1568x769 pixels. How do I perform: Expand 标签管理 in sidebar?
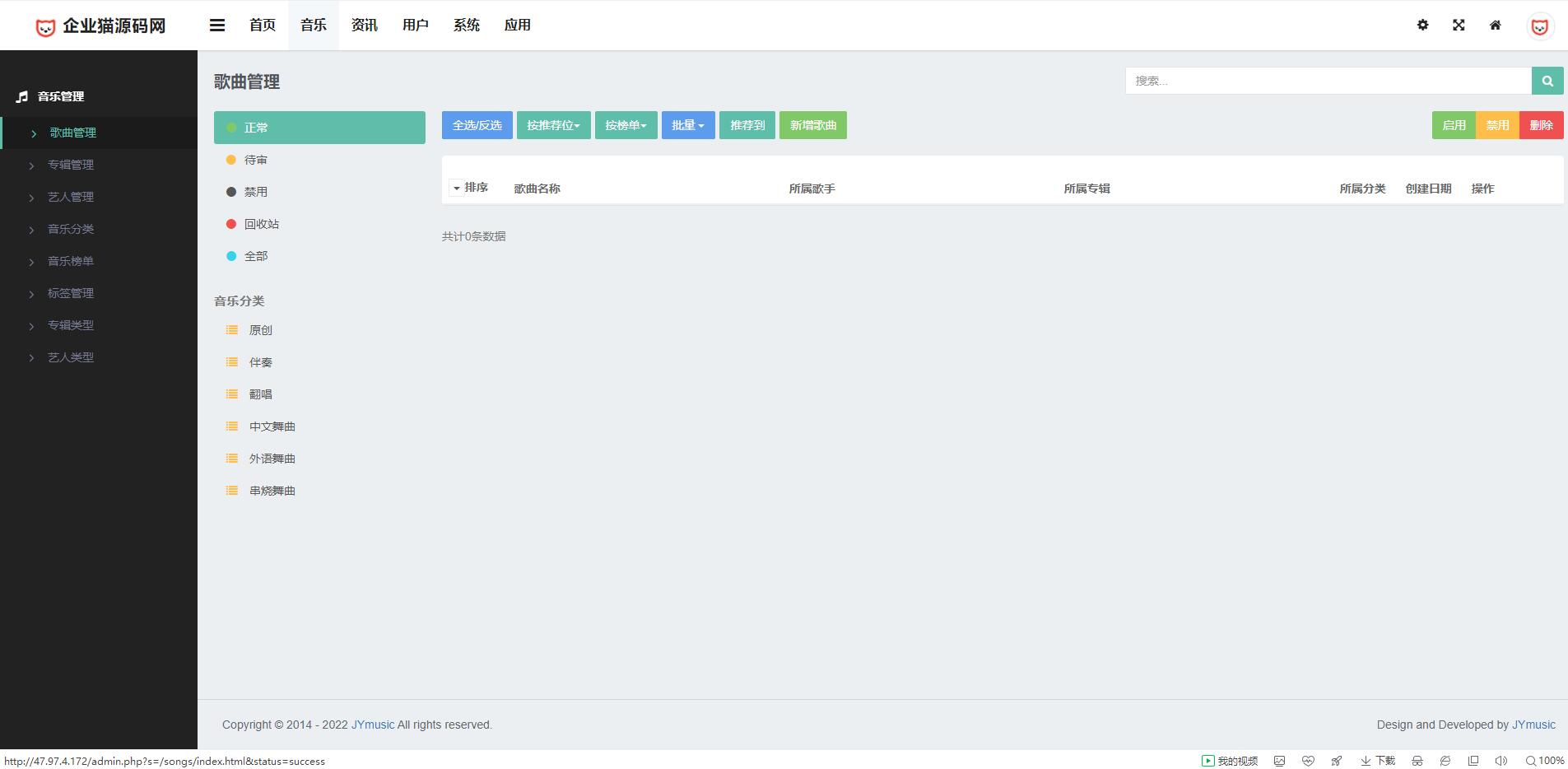[99, 293]
